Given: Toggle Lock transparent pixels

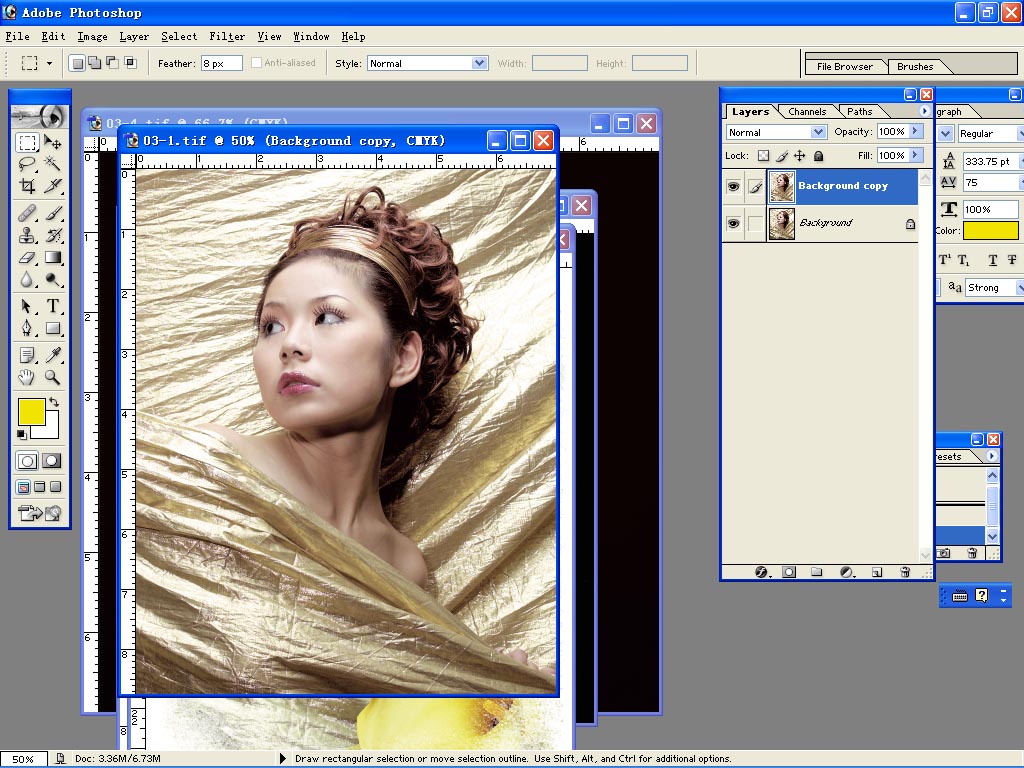Looking at the screenshot, I should [x=763, y=155].
